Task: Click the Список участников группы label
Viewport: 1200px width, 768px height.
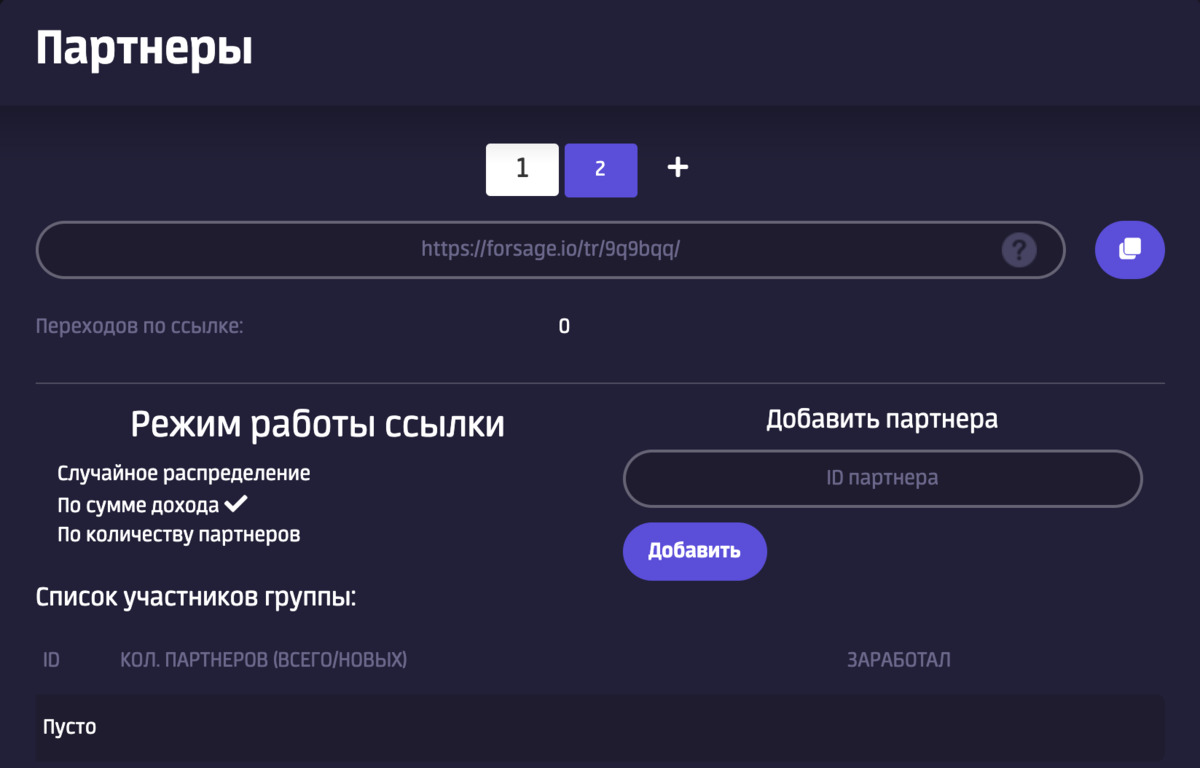Action: [x=196, y=599]
